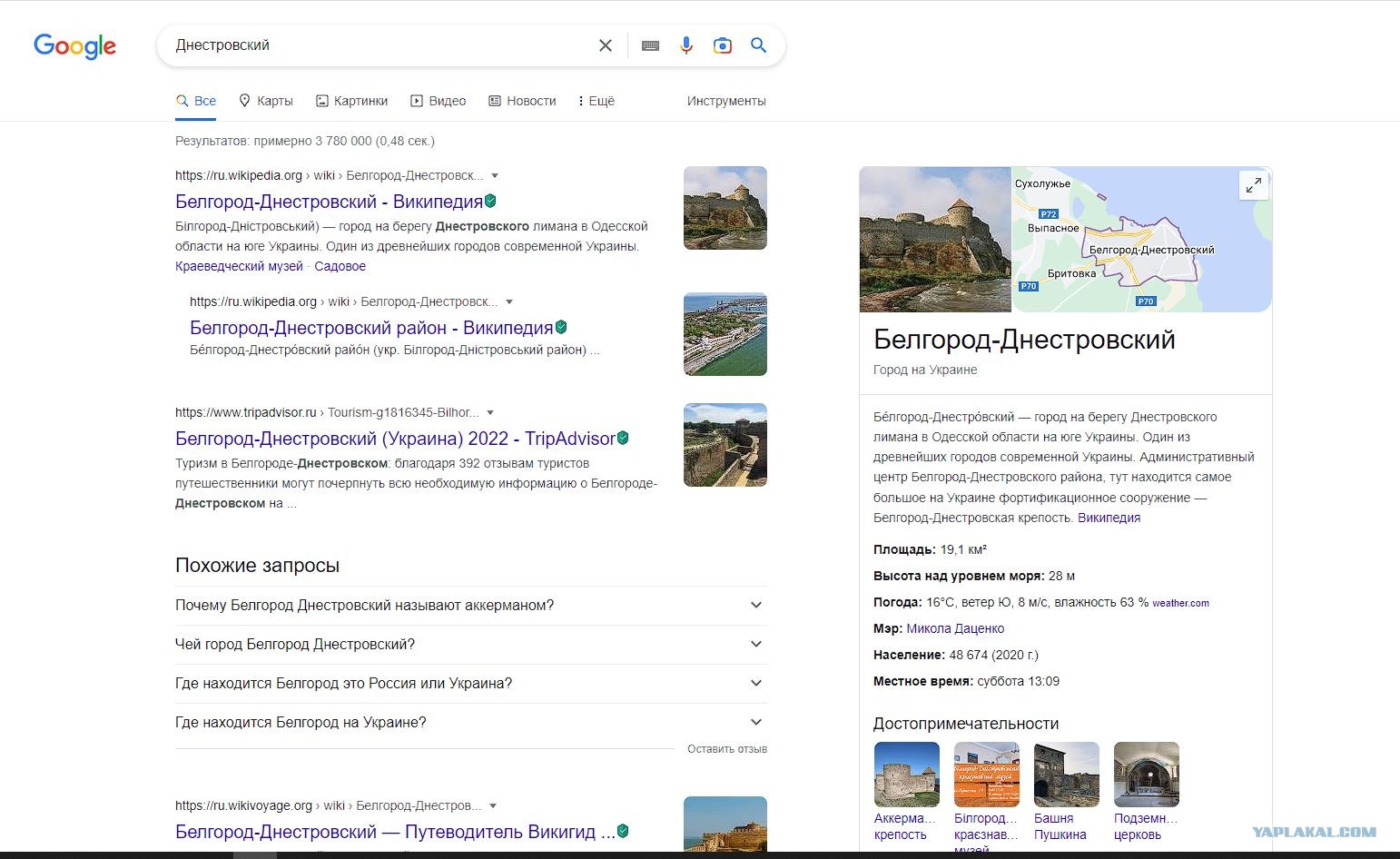Open Білгород краєзнавчий музей attraction thumbnail
Screen dimensions: 1400x859
pos(987,775)
